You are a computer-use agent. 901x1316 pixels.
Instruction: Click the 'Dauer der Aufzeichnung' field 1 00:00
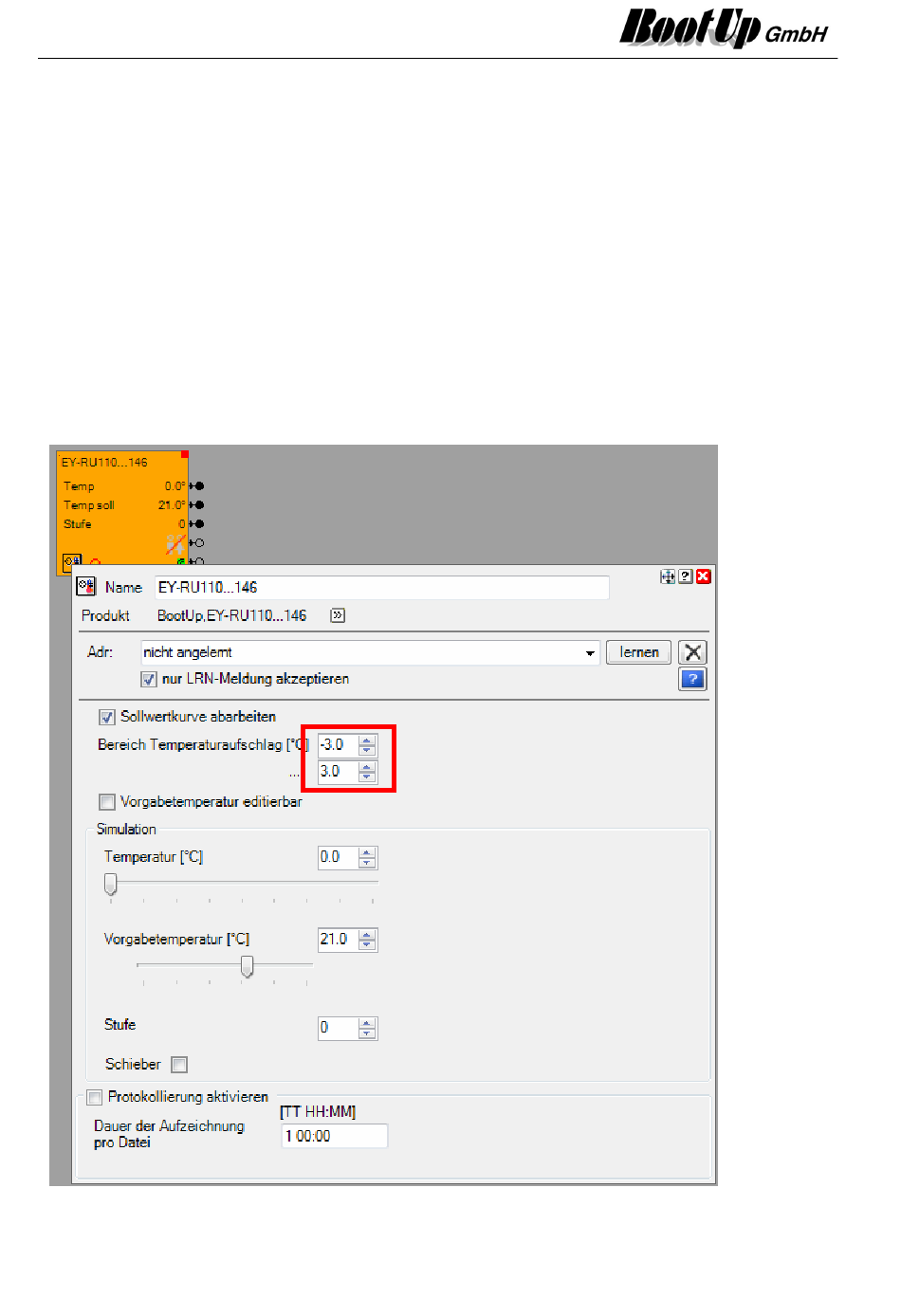tap(335, 1136)
